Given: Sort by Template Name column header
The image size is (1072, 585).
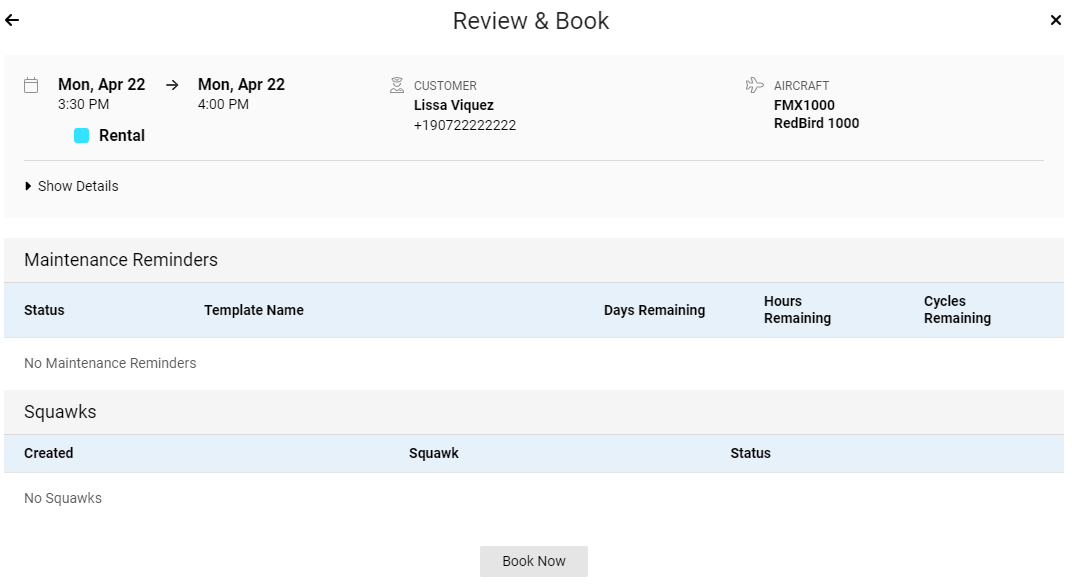Looking at the screenshot, I should [x=254, y=310].
